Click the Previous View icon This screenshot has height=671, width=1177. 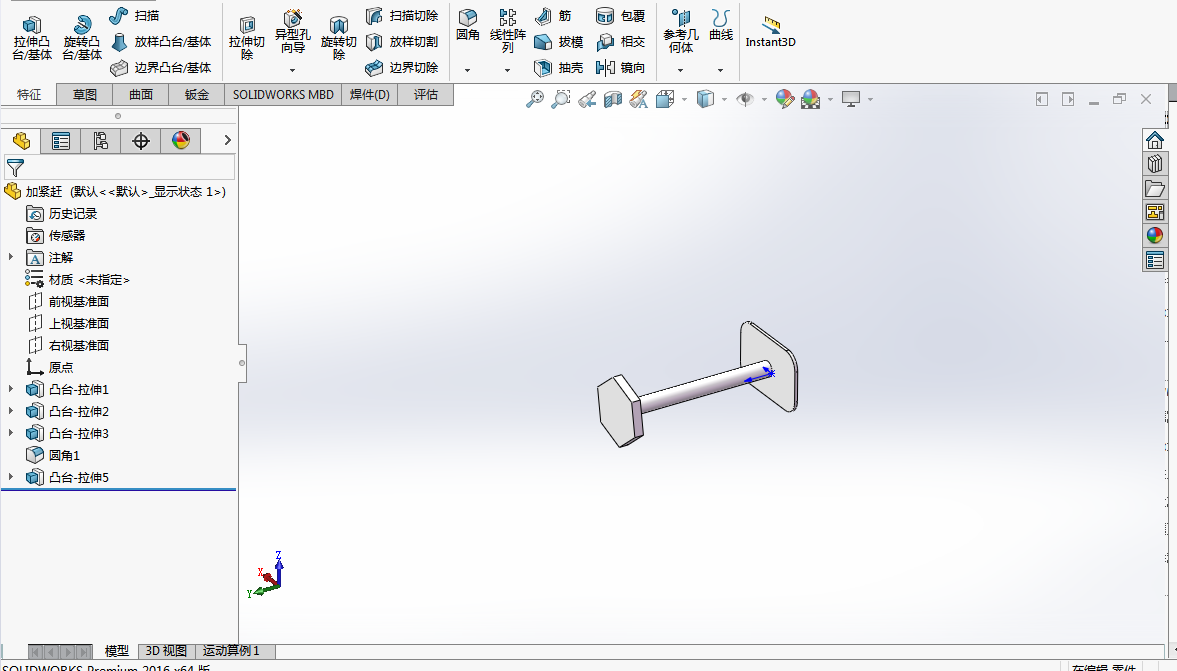[587, 99]
